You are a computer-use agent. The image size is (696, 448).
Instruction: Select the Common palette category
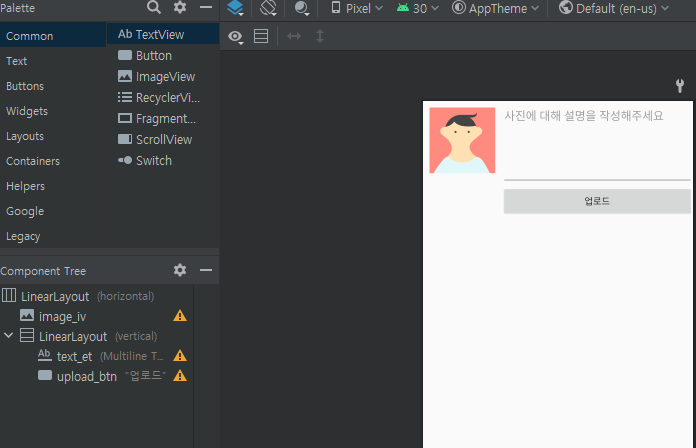[53, 36]
